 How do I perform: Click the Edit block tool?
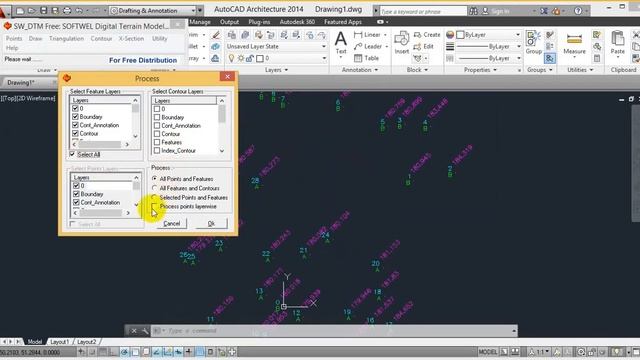click(424, 47)
